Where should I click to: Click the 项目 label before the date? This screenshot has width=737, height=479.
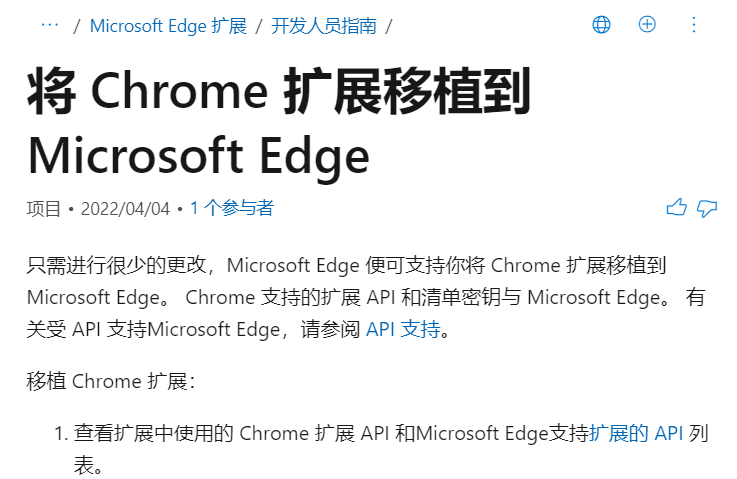44,208
